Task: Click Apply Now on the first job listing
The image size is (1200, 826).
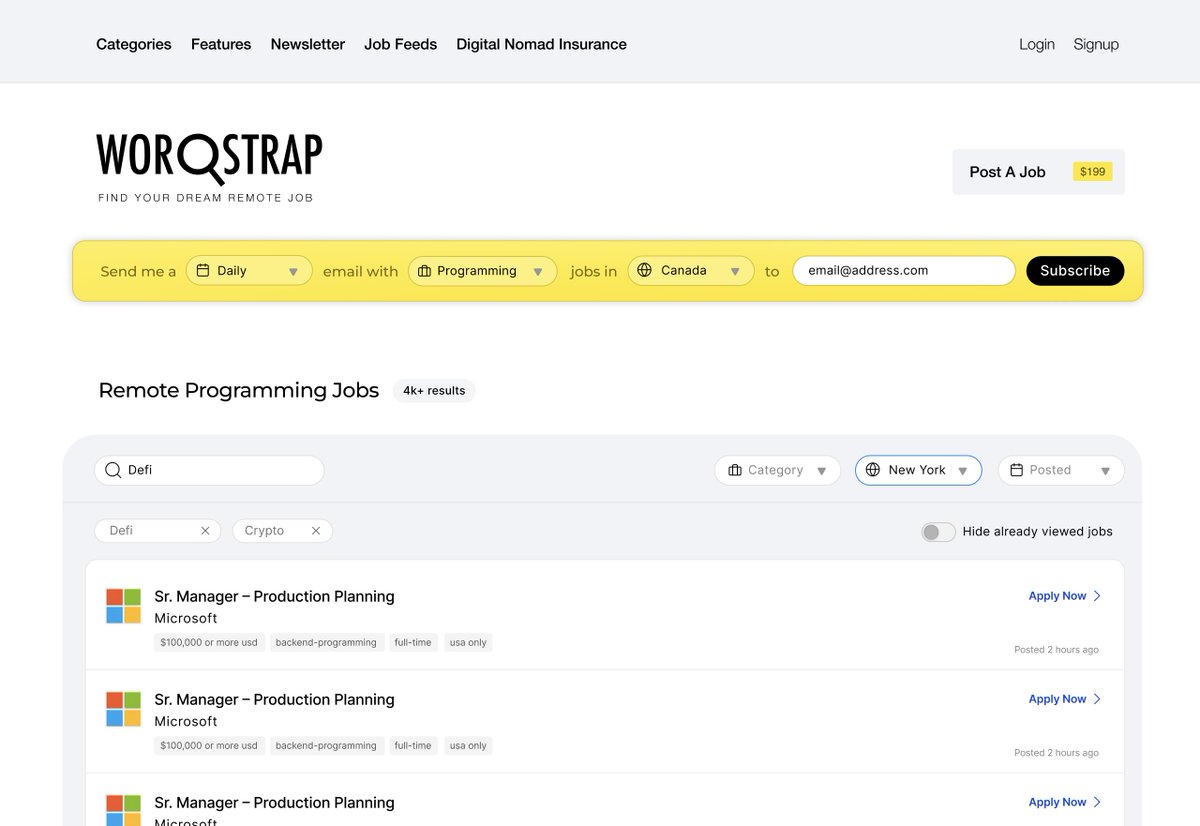Action: point(1057,596)
